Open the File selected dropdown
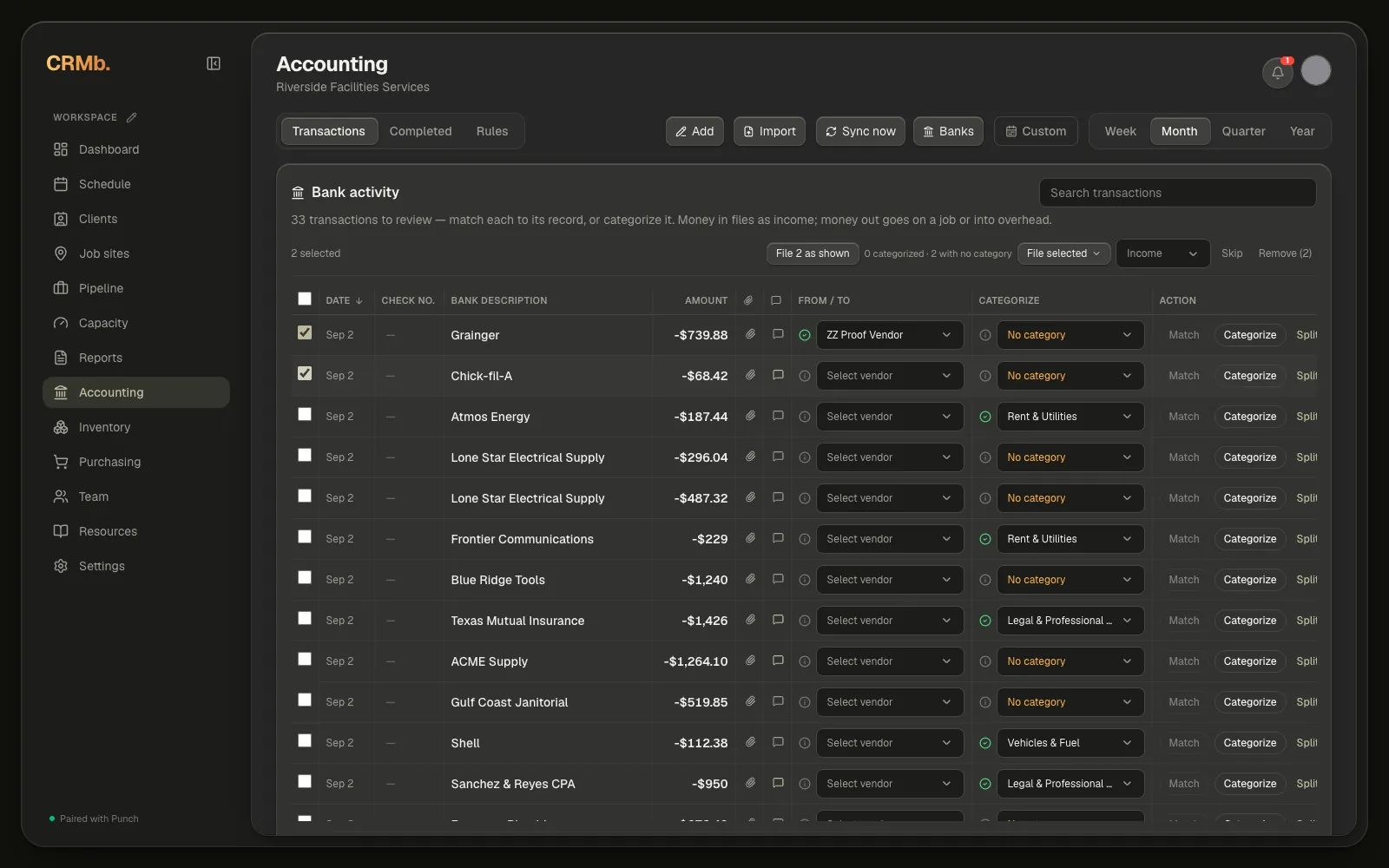This screenshot has width=1389, height=868. pos(1063,253)
